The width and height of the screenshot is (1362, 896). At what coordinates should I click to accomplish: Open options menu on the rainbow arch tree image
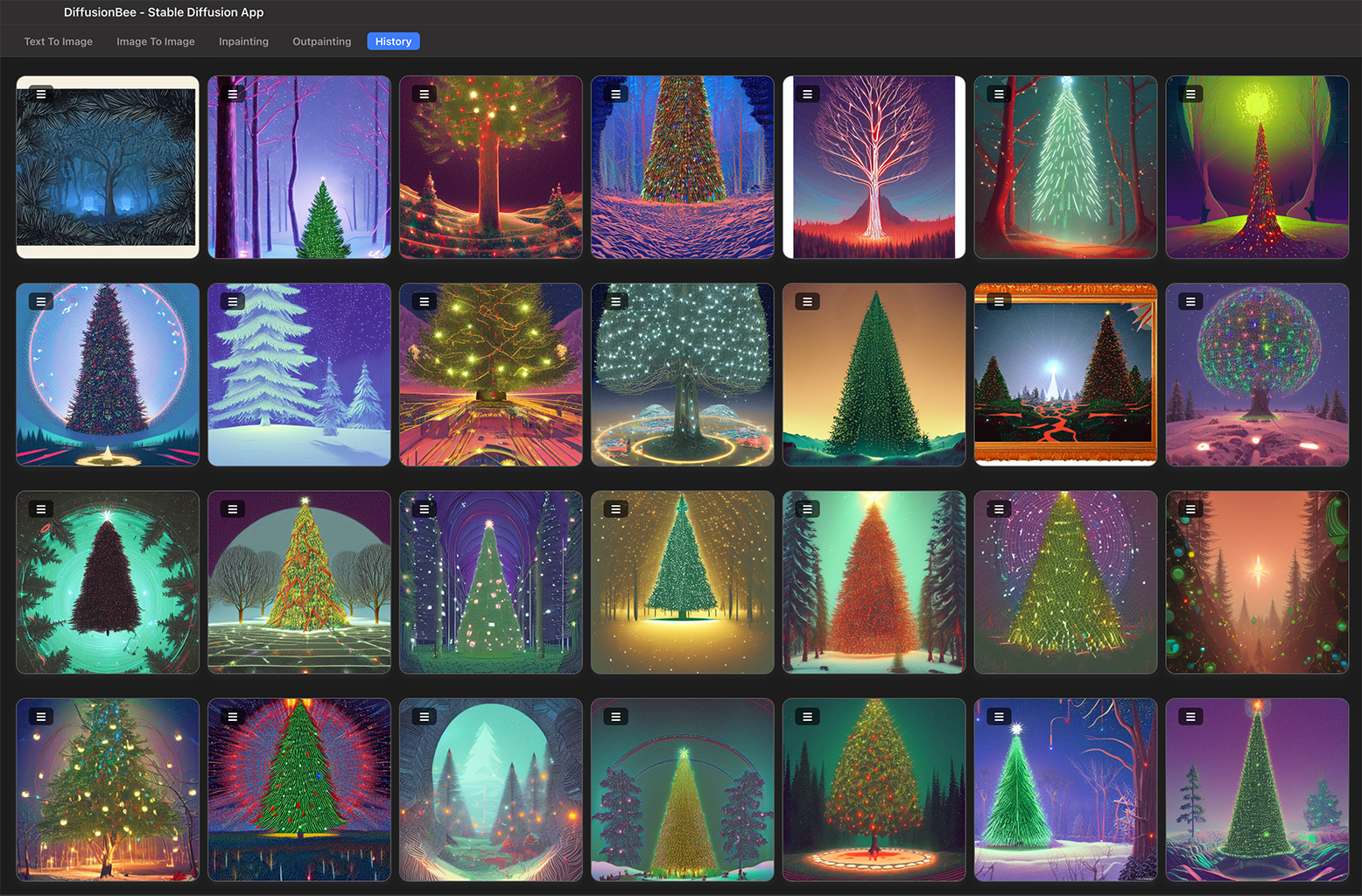tap(614, 716)
